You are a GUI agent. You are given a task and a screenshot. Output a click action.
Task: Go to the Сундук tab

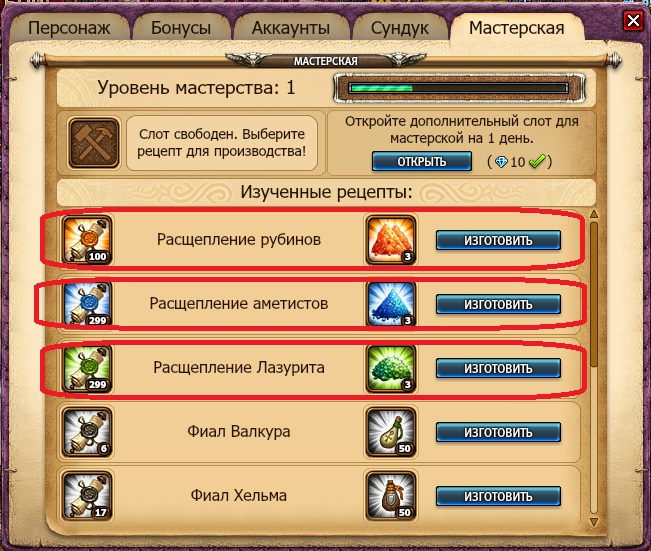pyautogui.click(x=400, y=28)
